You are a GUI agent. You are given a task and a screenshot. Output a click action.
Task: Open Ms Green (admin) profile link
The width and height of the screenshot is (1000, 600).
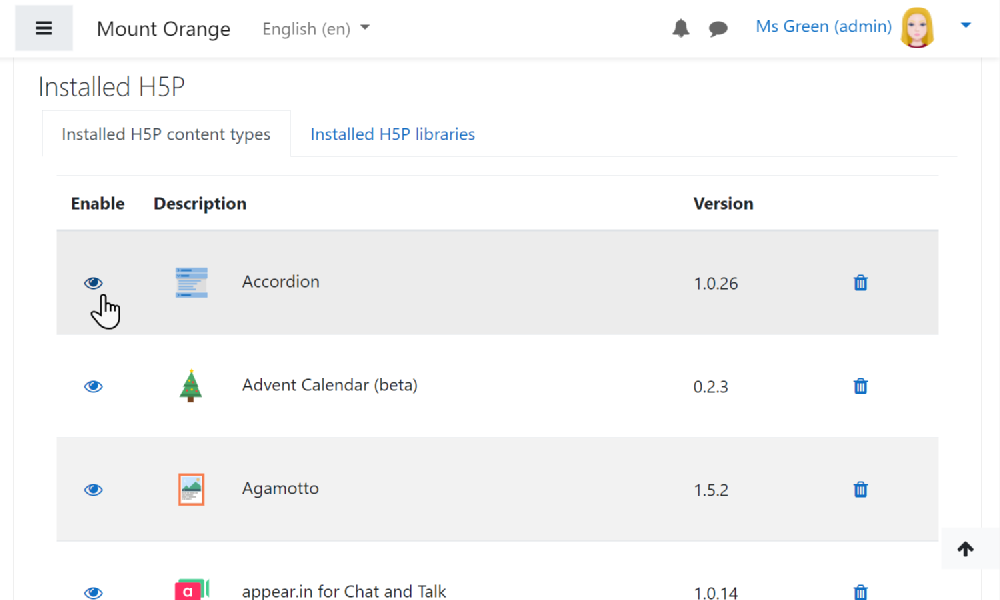pos(823,26)
